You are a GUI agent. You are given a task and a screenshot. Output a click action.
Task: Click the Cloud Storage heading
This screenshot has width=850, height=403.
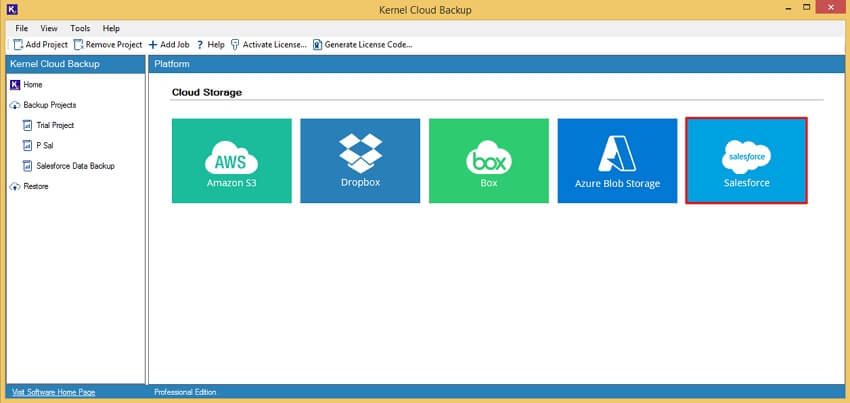(207, 93)
